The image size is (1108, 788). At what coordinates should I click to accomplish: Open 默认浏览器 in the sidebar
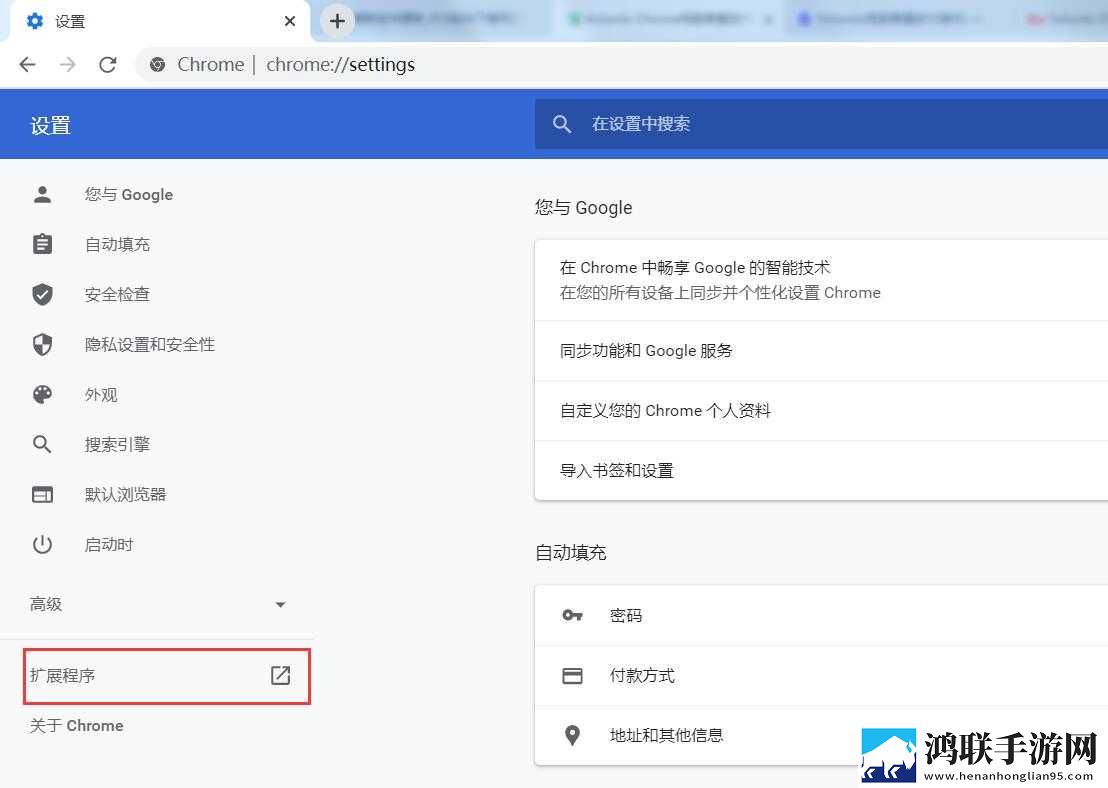125,495
